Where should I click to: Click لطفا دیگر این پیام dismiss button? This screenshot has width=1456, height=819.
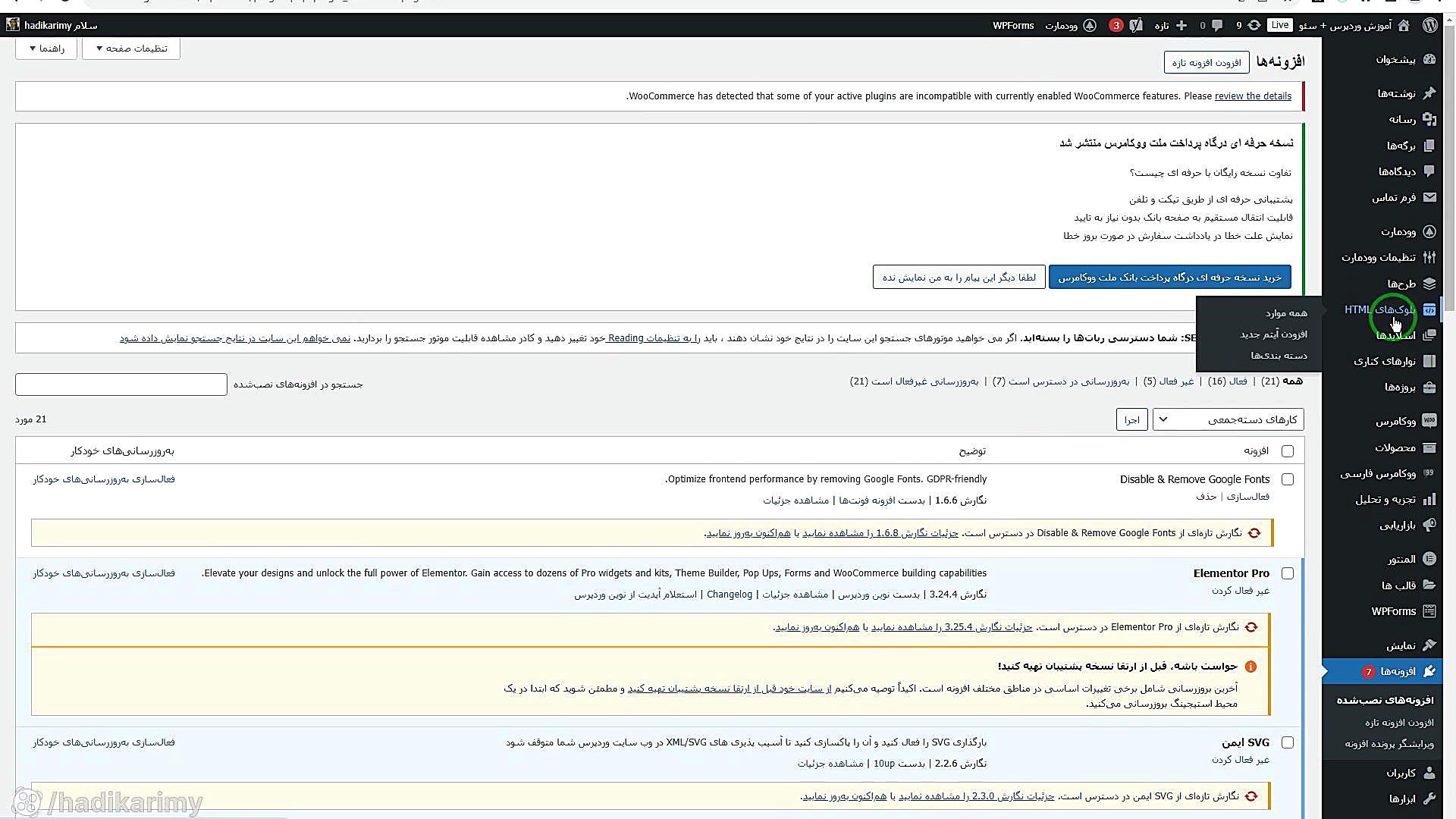(959, 277)
